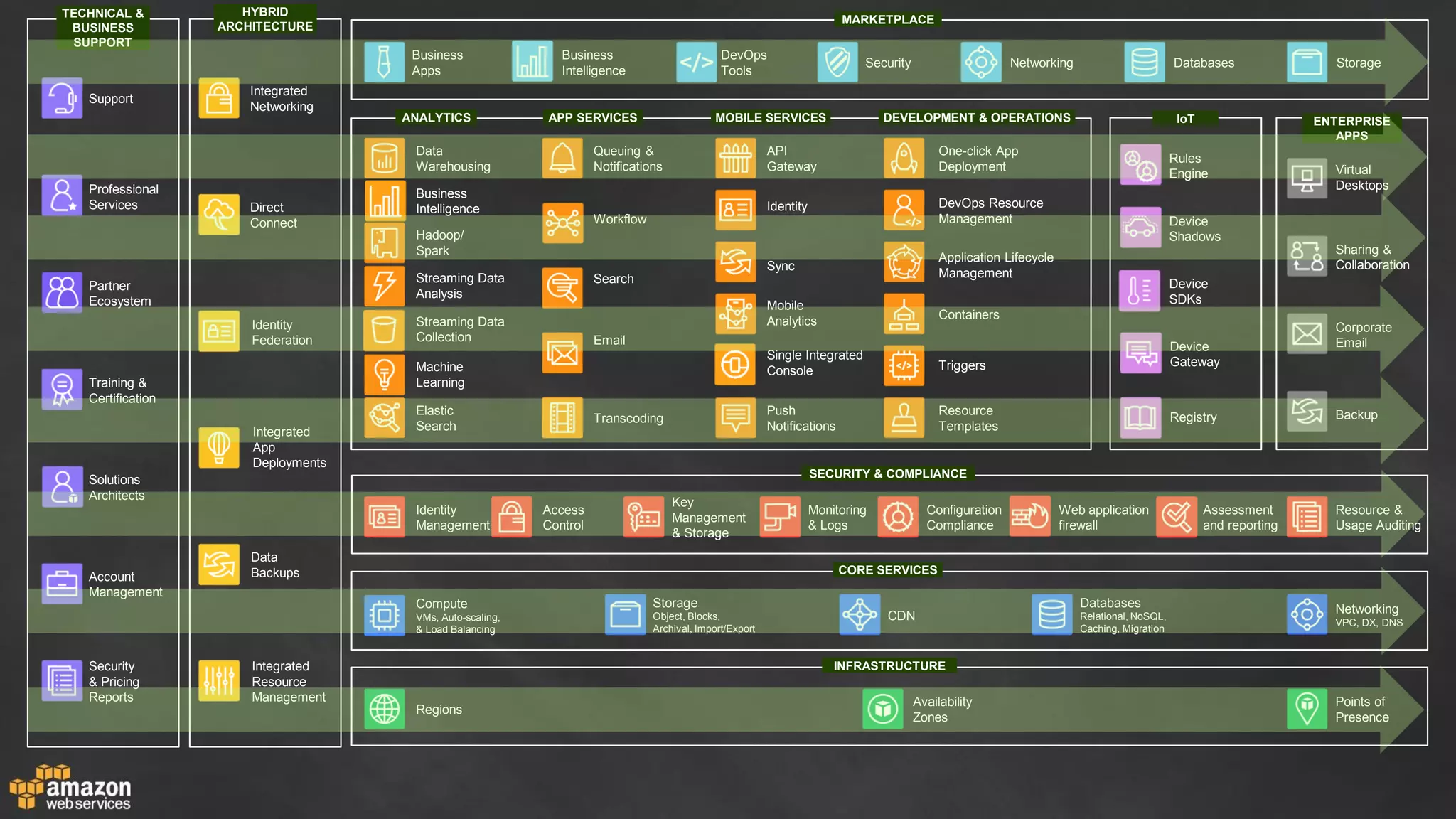Open the Availability Zones icon
1456x819 pixels.
[882, 709]
